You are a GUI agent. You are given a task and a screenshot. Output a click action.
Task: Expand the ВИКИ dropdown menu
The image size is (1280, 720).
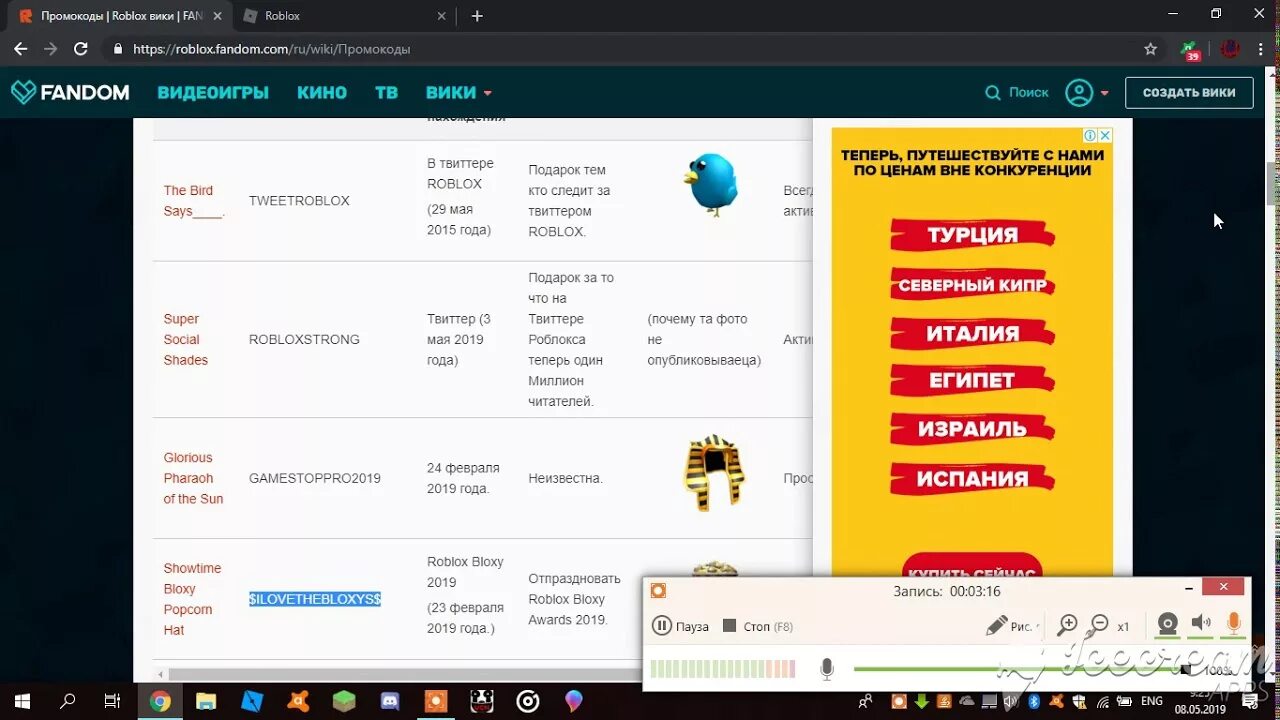[458, 92]
